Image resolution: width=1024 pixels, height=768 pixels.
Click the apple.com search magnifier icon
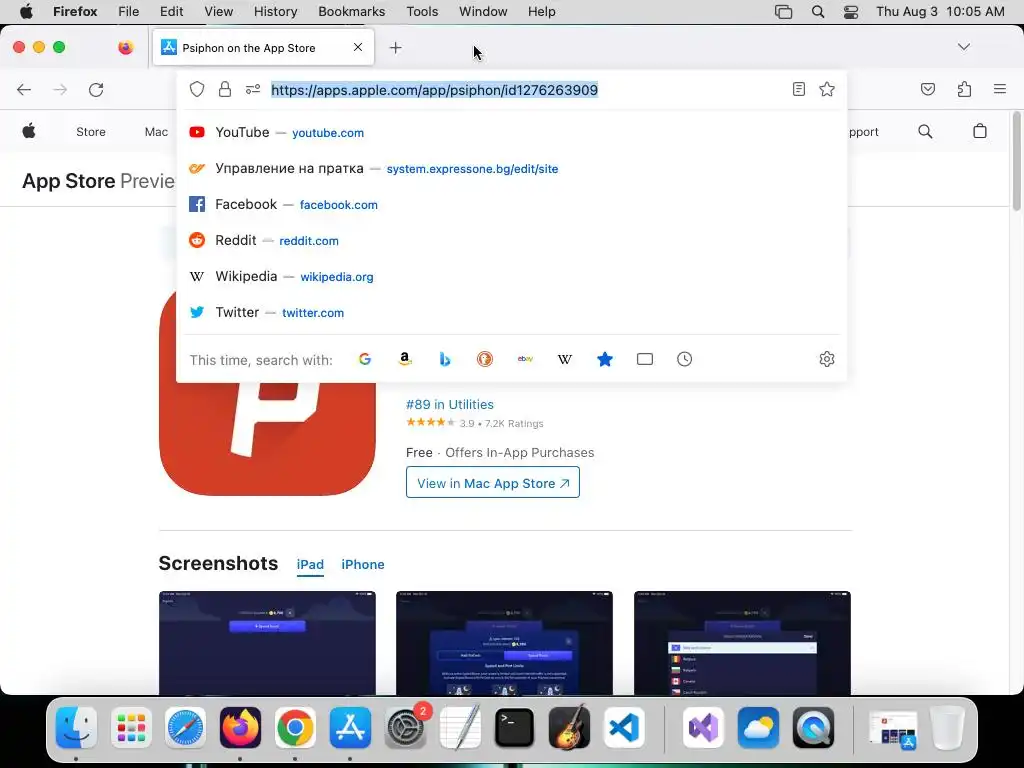tap(925, 131)
